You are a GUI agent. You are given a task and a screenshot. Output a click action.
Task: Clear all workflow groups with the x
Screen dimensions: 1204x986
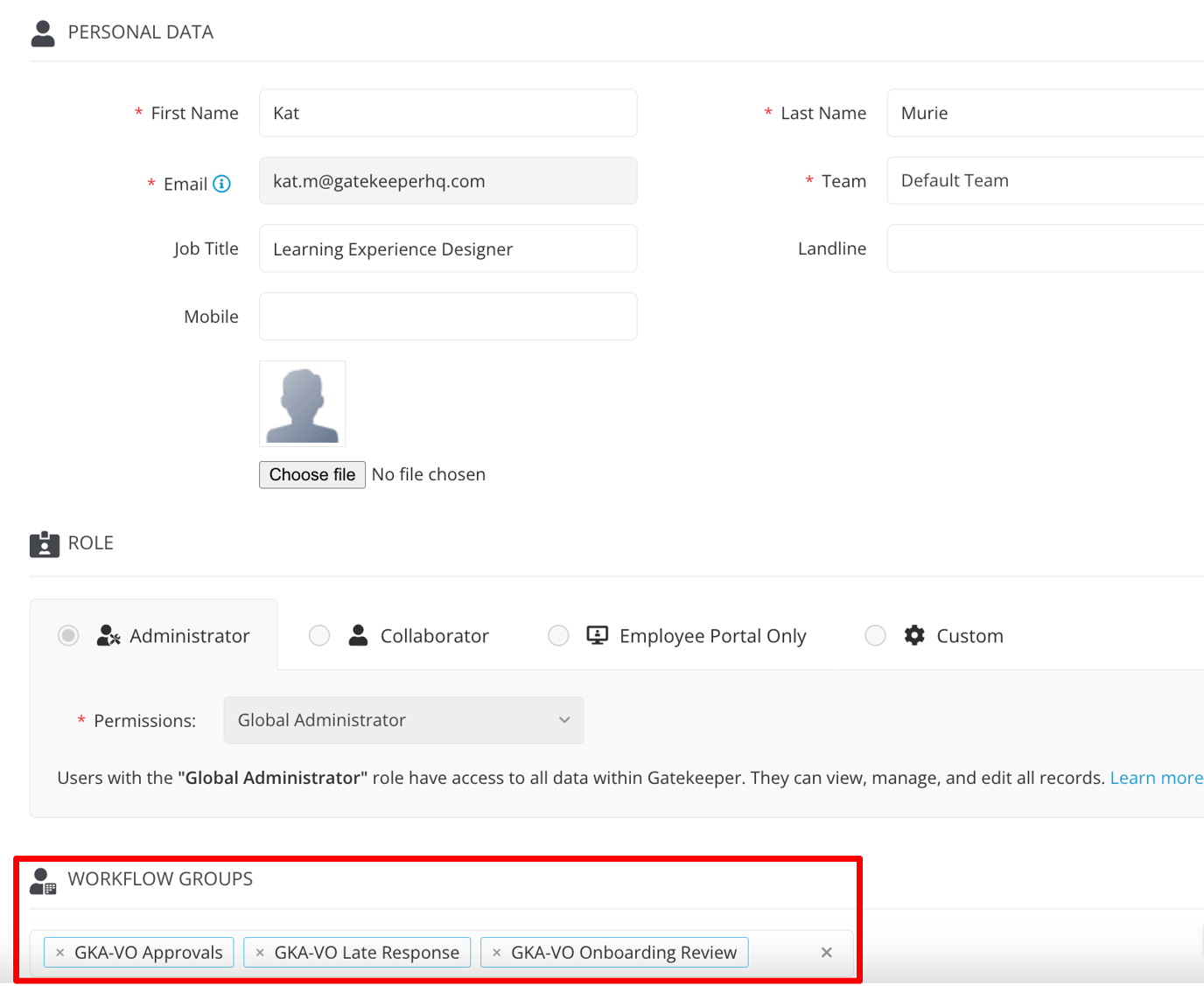[x=826, y=952]
